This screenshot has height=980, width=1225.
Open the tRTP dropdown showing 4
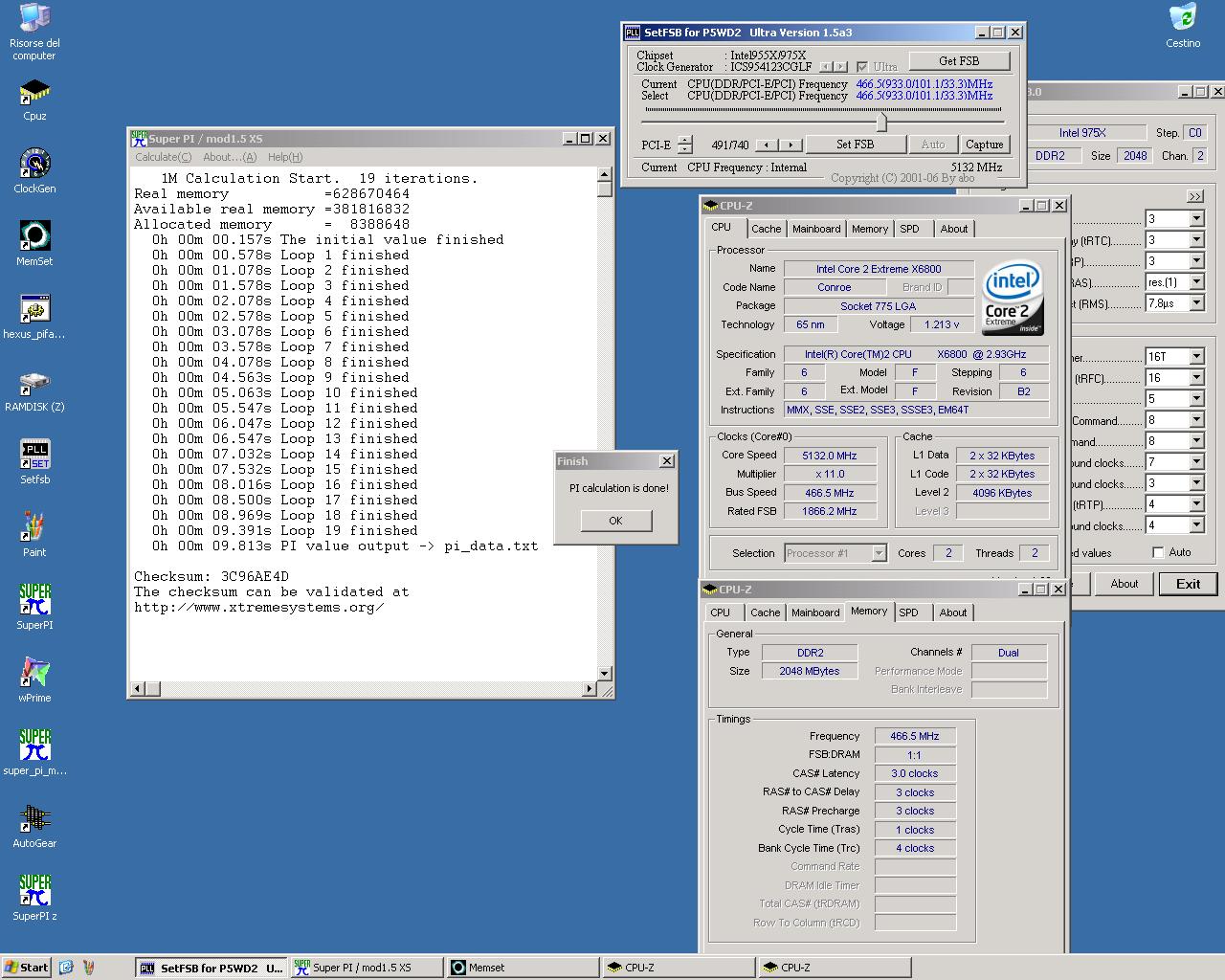pyautogui.click(x=1196, y=503)
